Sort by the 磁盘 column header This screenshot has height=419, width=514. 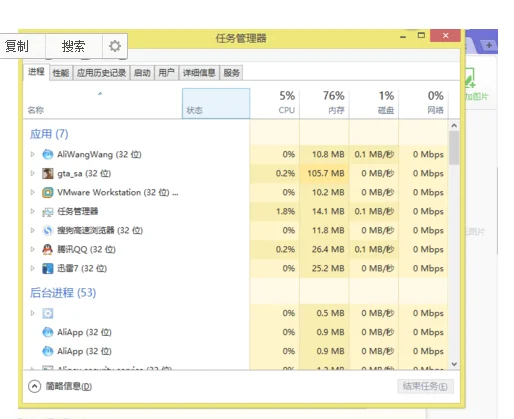point(374,104)
